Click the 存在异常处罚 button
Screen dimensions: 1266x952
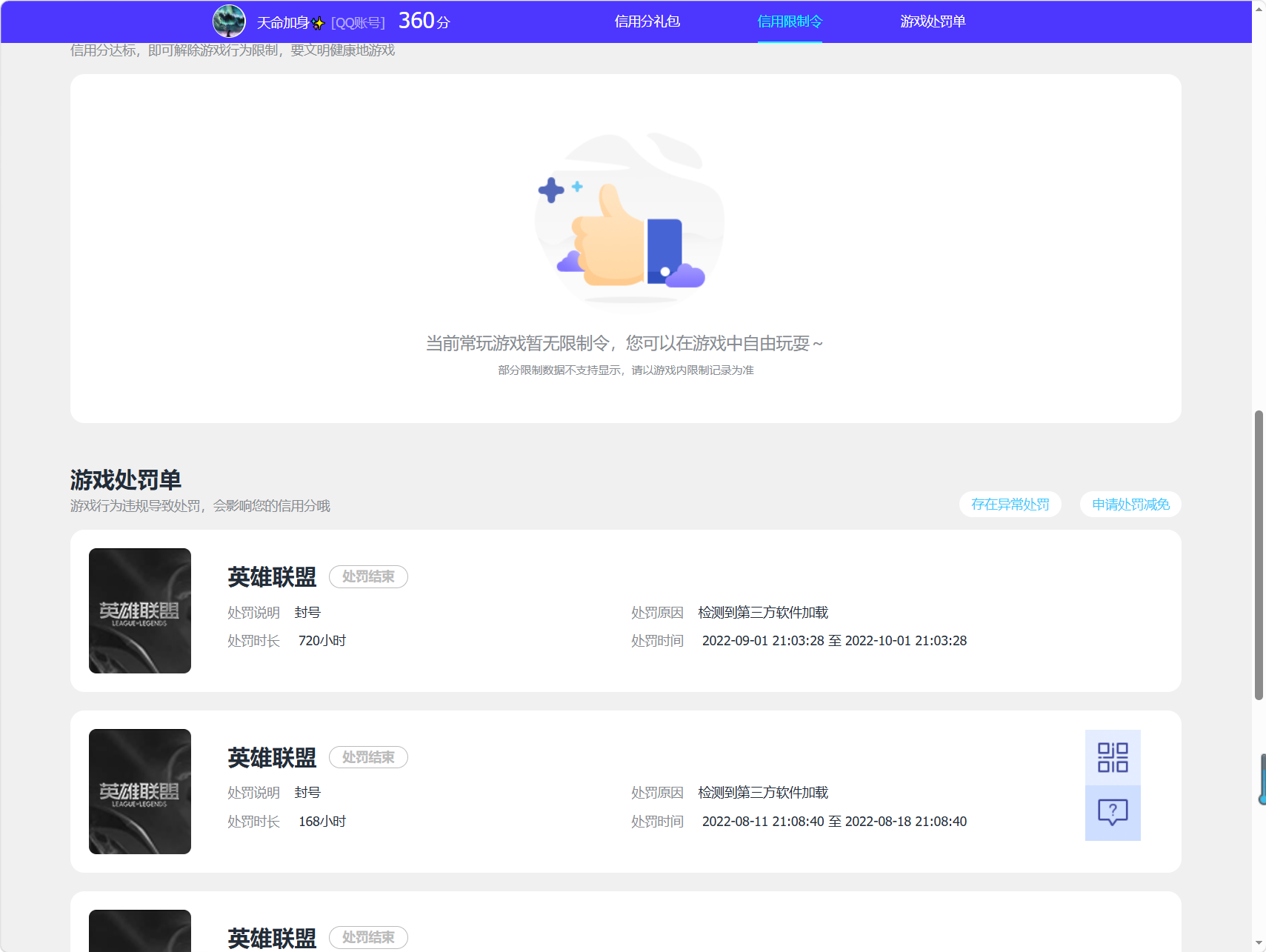[1010, 505]
